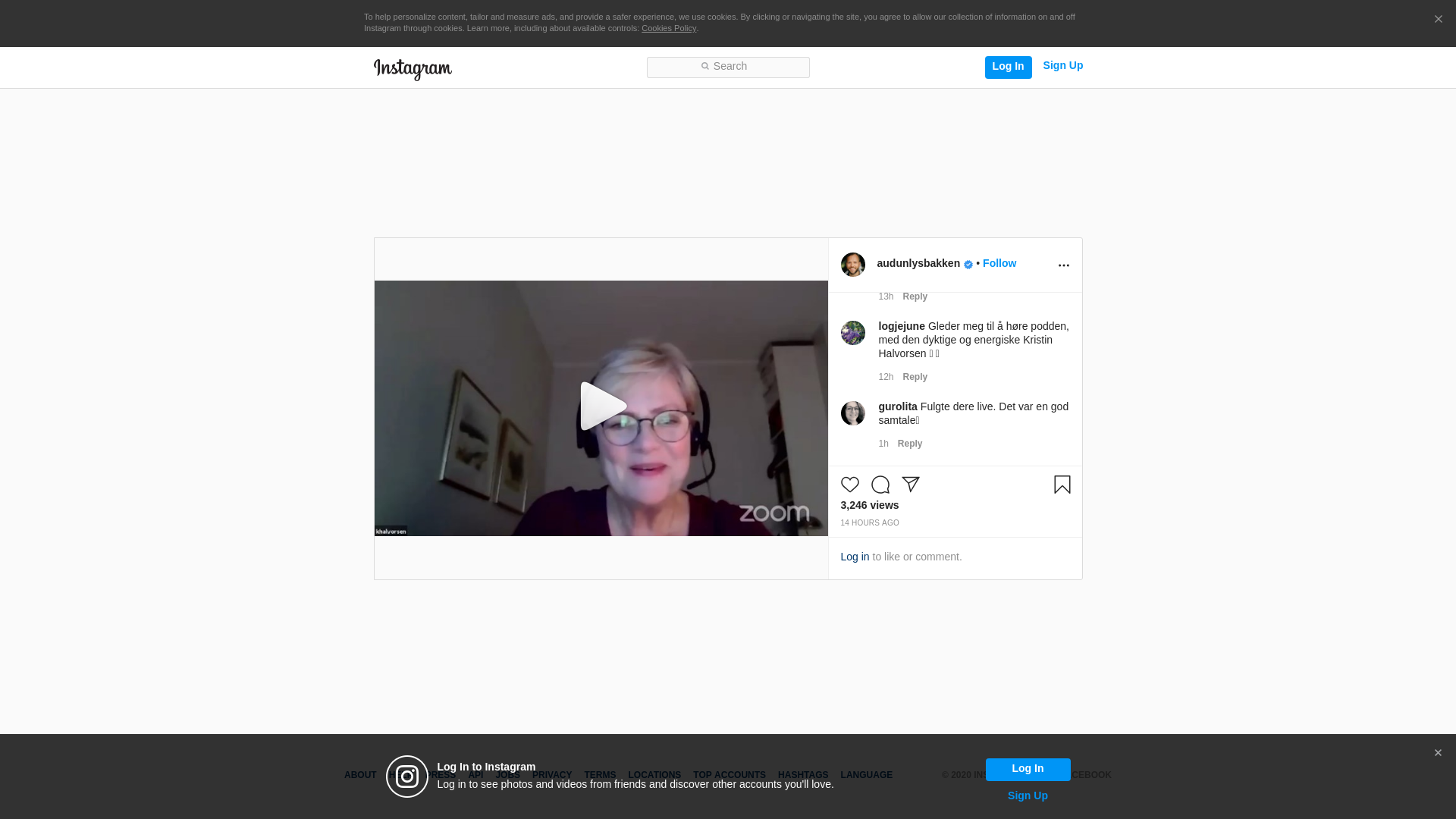Image resolution: width=1456 pixels, height=819 pixels.
Task: Dismiss the cookie notice banner
Action: (x=1438, y=20)
